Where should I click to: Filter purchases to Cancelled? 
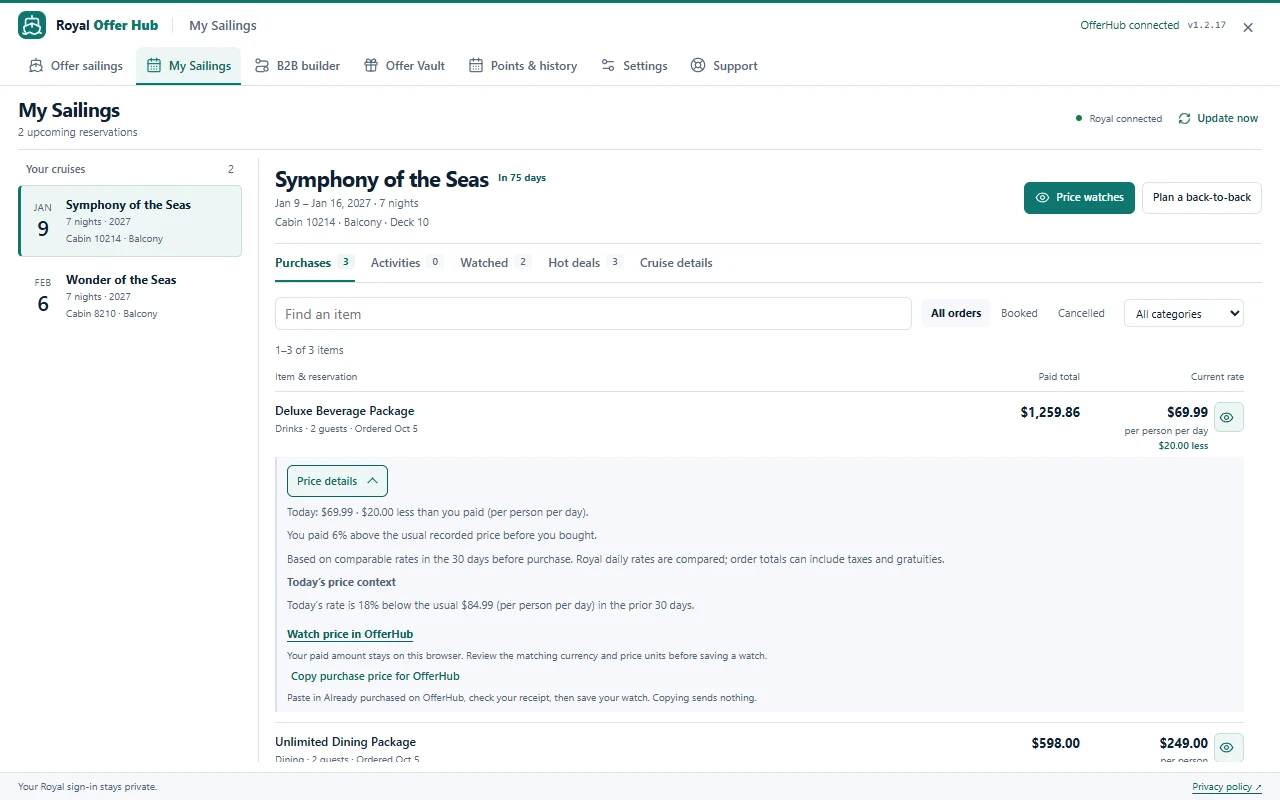(1081, 313)
